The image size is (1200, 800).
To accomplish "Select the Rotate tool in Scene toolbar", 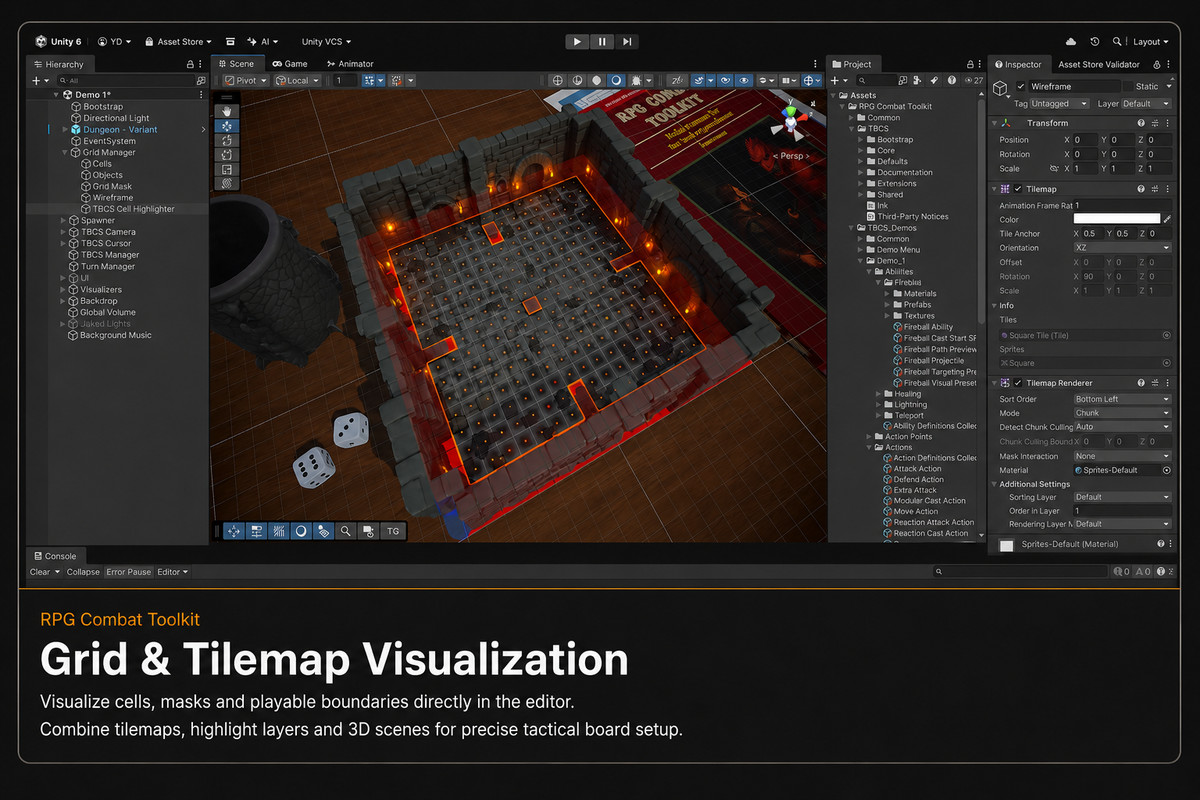I will 227,140.
